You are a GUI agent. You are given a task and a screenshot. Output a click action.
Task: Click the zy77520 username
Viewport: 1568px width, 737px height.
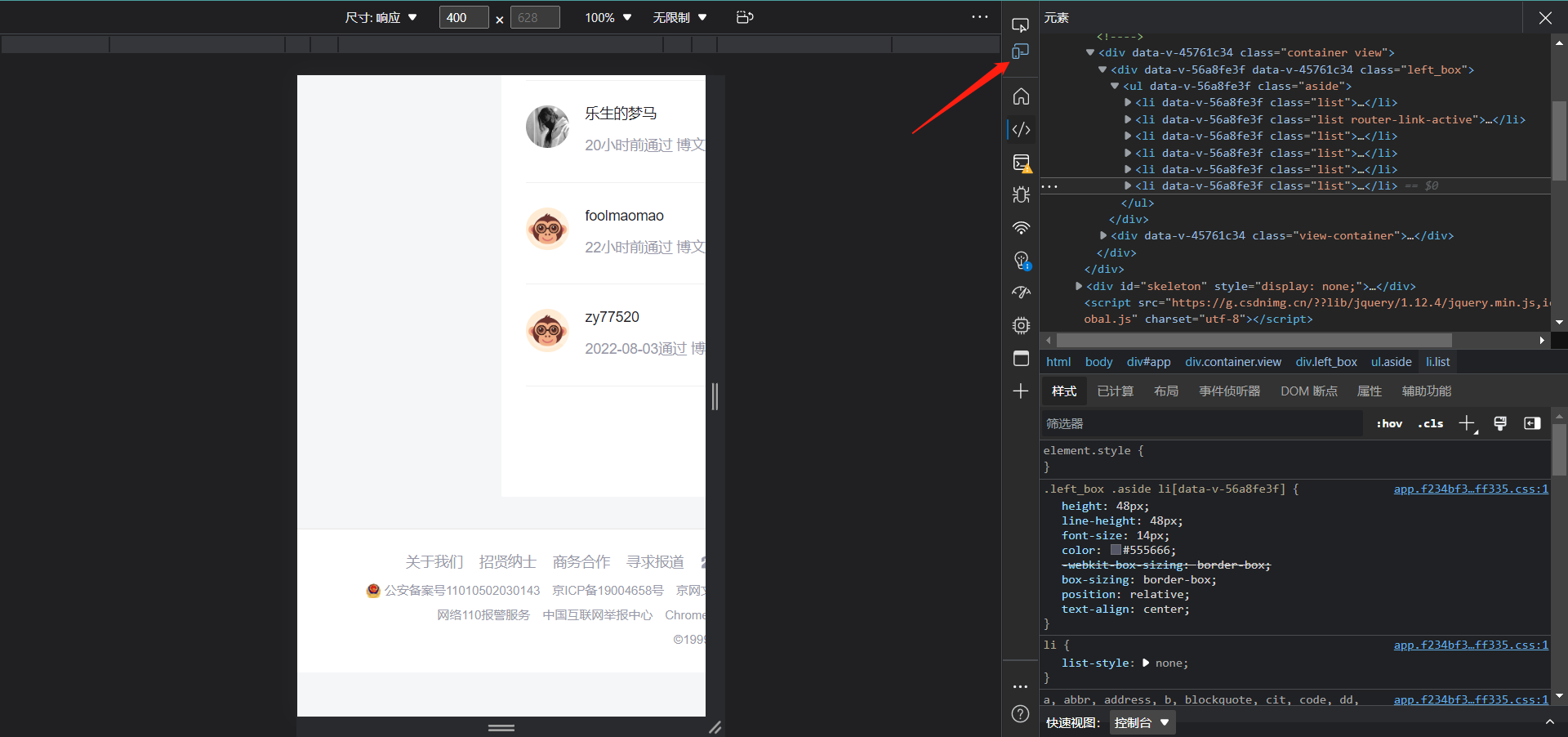pyautogui.click(x=612, y=317)
